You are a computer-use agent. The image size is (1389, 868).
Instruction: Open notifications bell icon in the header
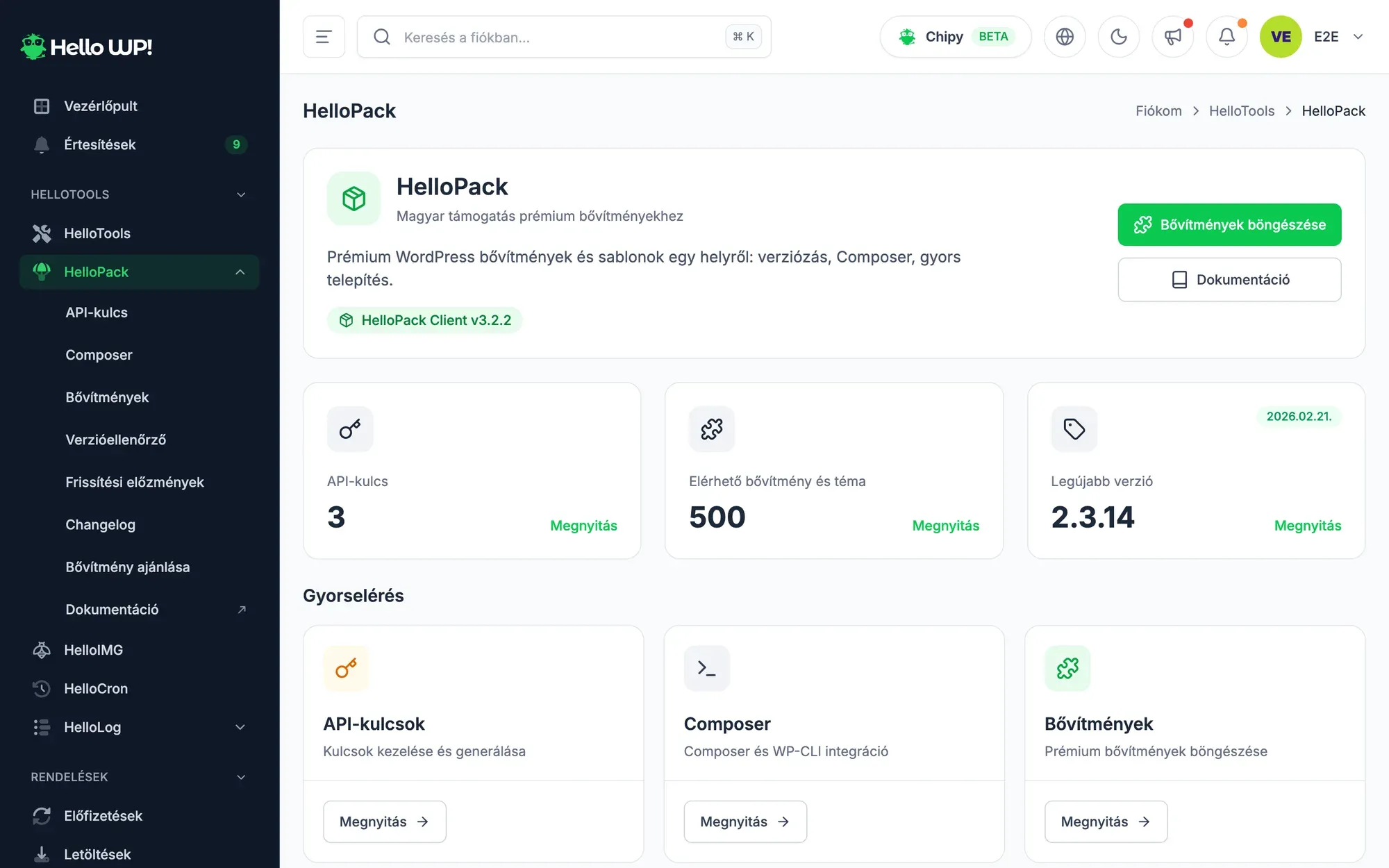tap(1227, 37)
